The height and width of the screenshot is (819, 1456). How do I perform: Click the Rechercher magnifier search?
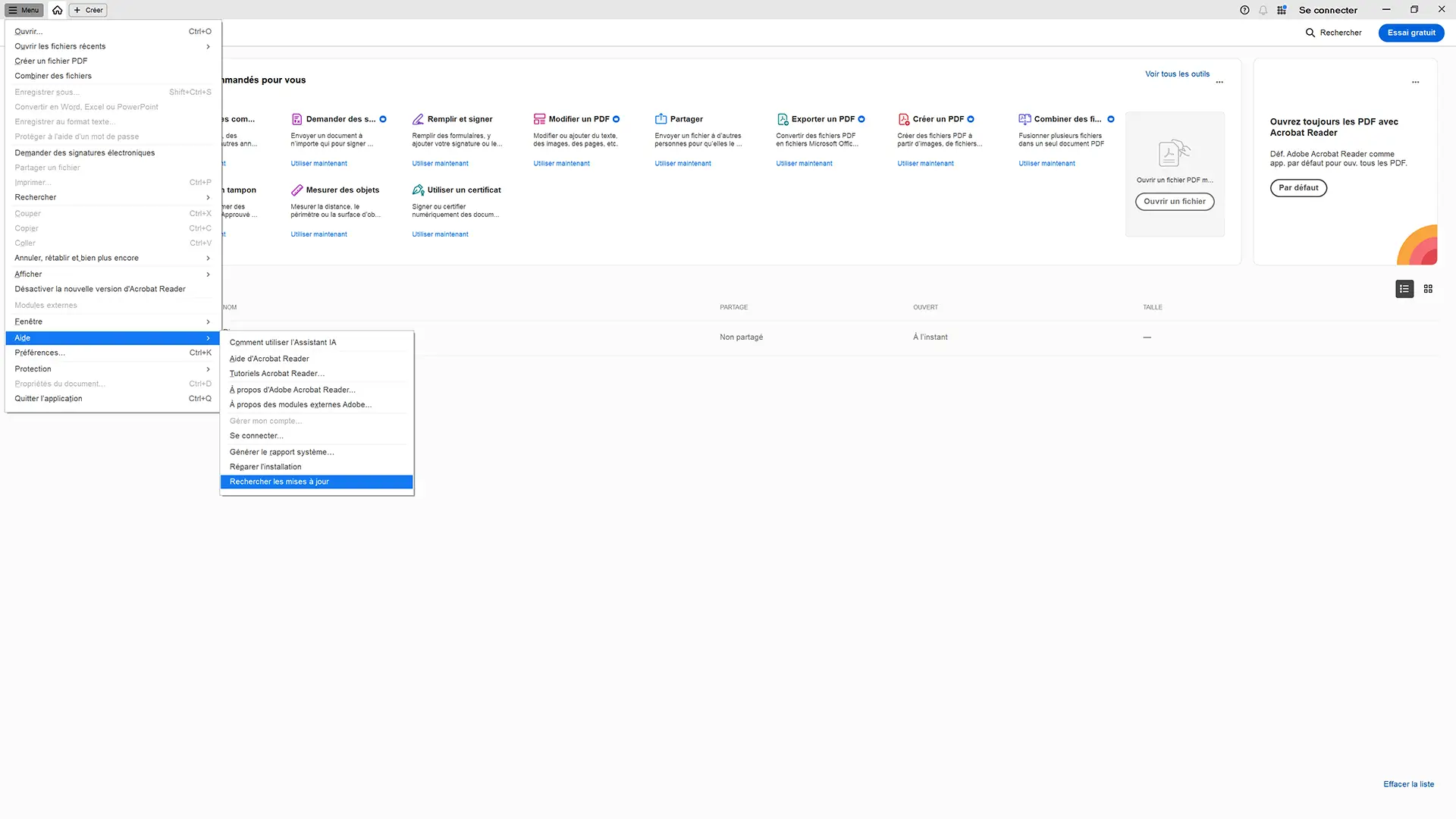pos(1332,33)
